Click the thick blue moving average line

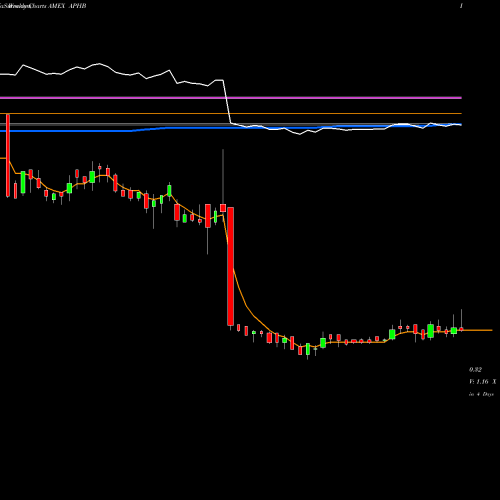(231, 128)
